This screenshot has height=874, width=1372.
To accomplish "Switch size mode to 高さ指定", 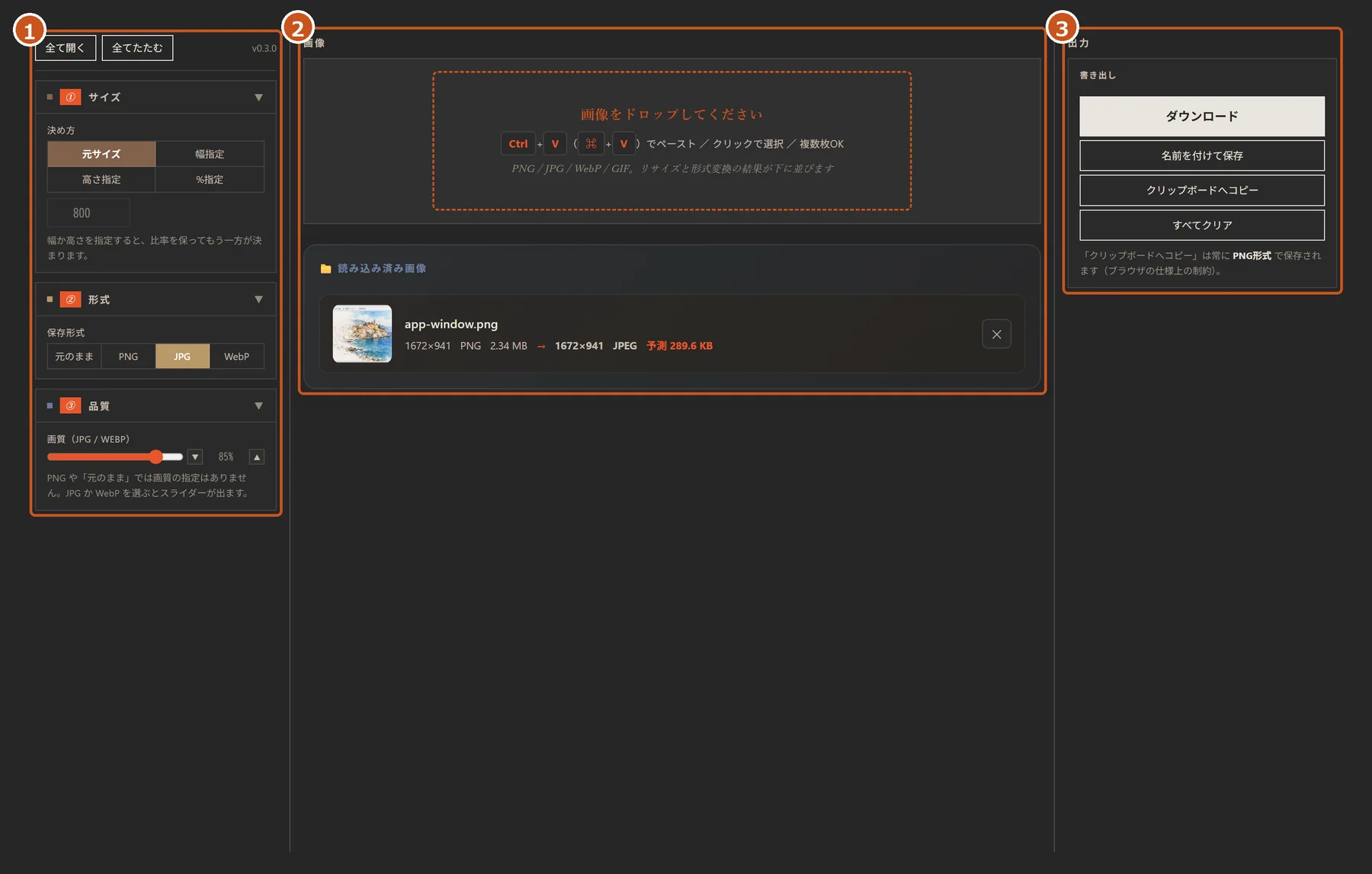I will pos(101,180).
